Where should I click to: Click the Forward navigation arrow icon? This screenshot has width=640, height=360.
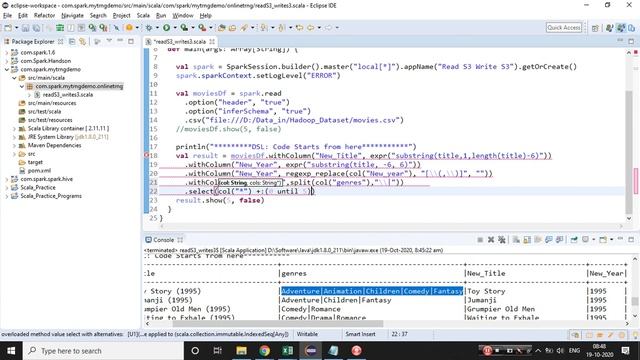coord(328,28)
